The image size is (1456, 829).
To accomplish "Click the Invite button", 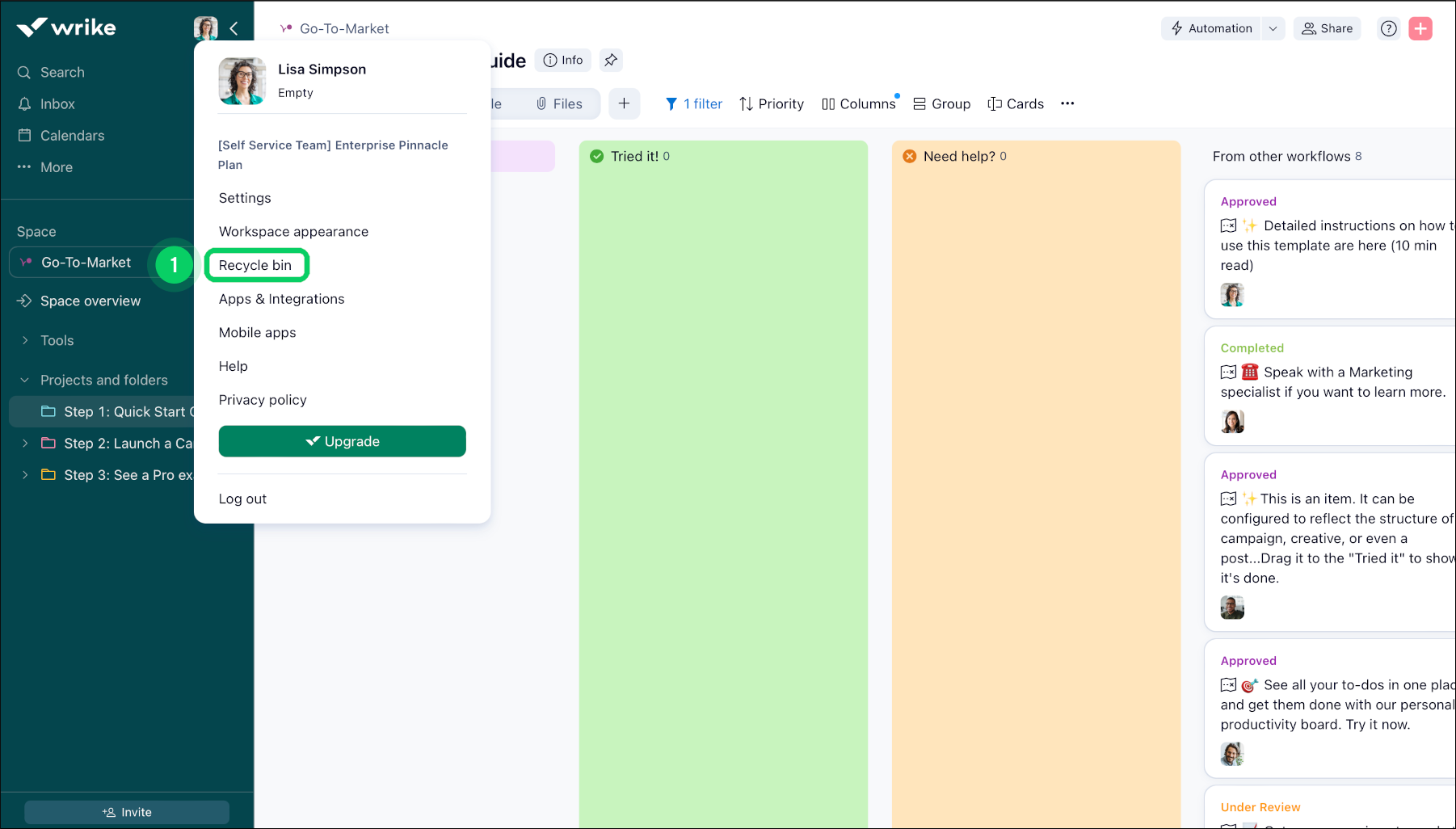I will 127,812.
